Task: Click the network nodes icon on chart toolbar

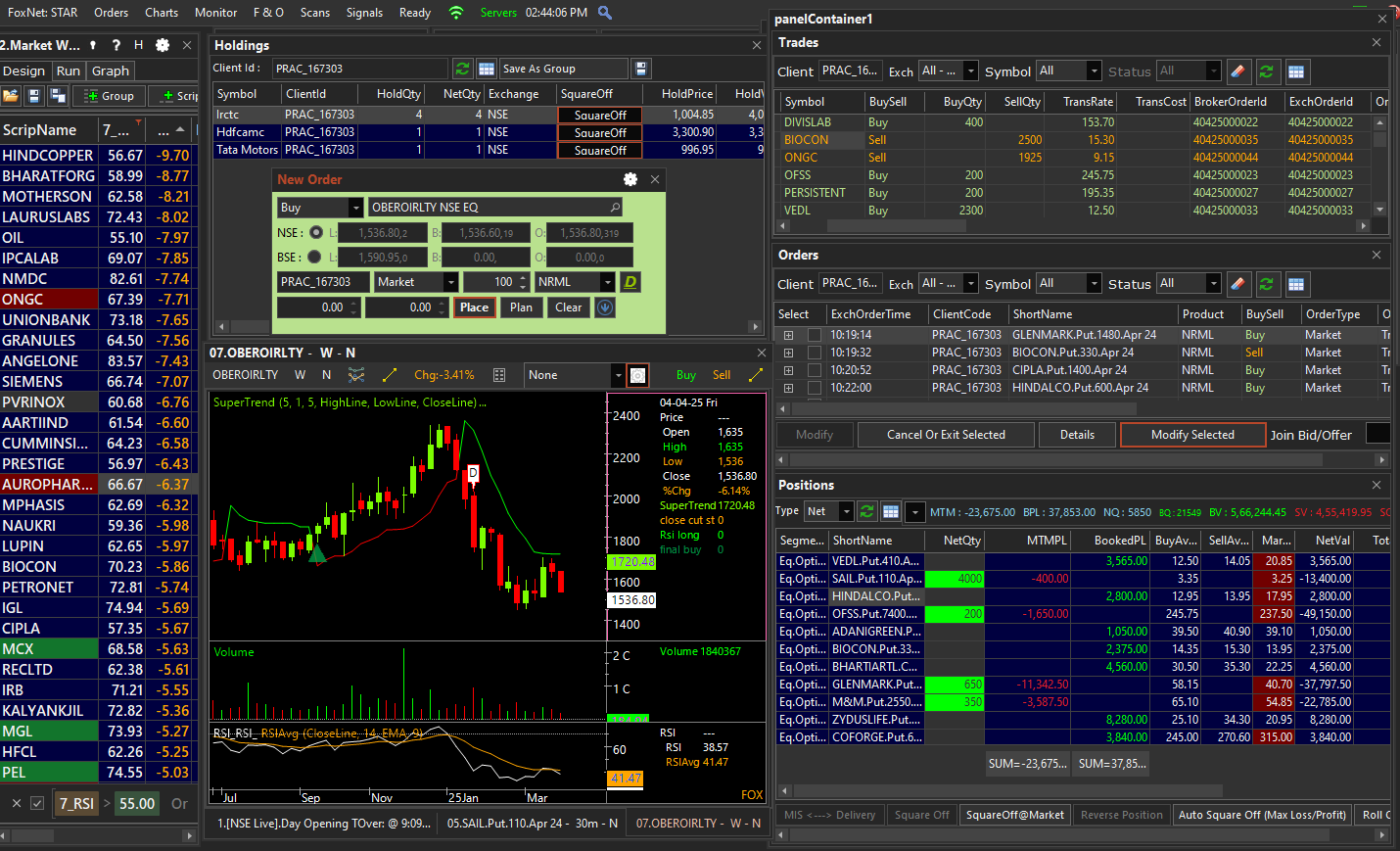Action: [356, 374]
